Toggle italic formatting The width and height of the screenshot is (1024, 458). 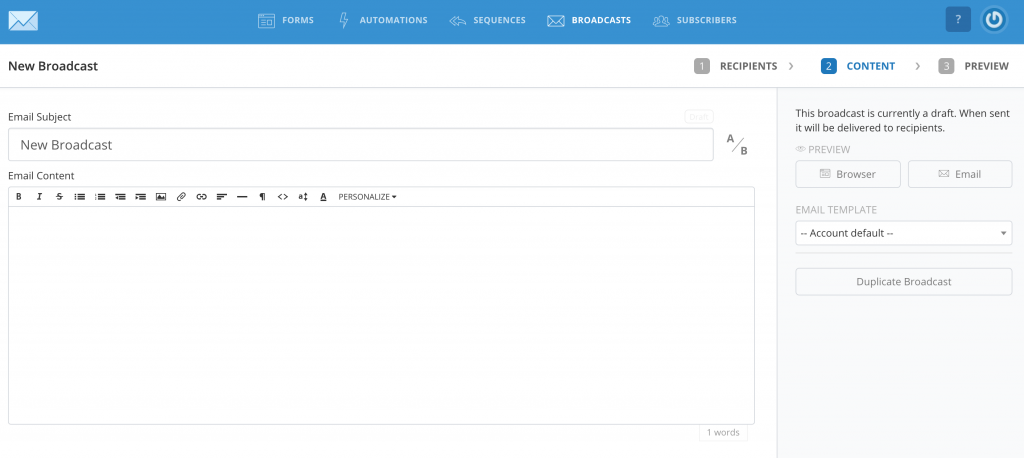[39, 197]
